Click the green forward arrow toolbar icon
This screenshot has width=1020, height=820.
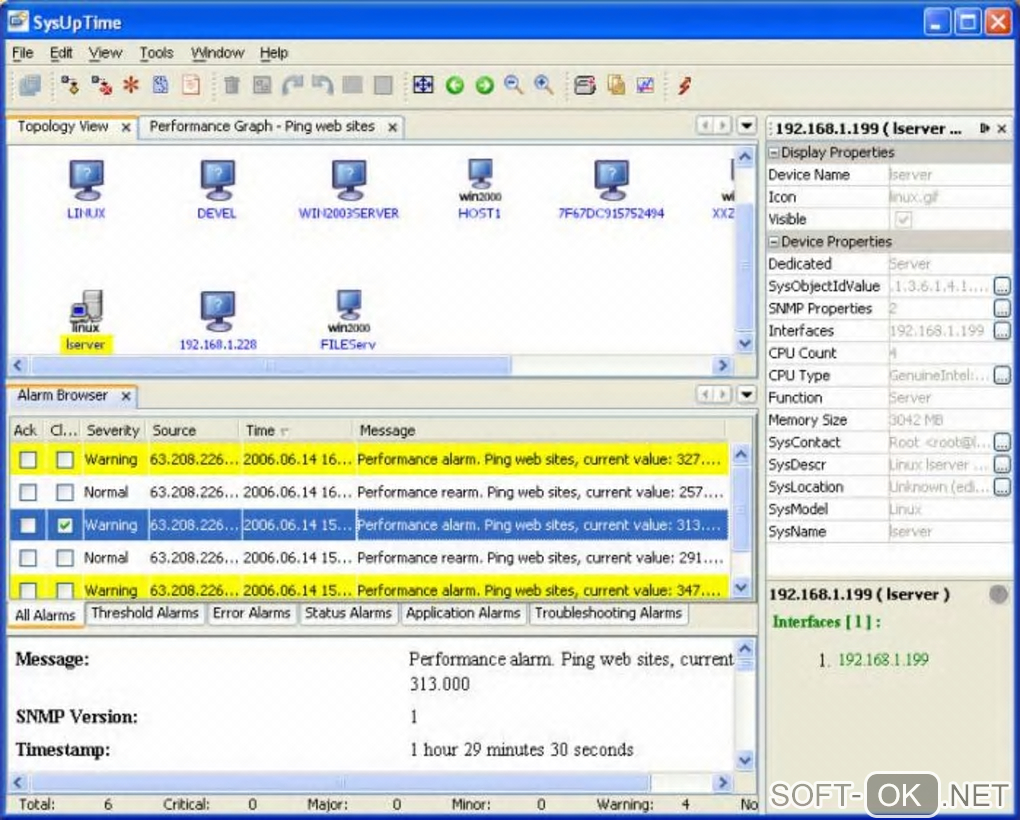pos(485,86)
